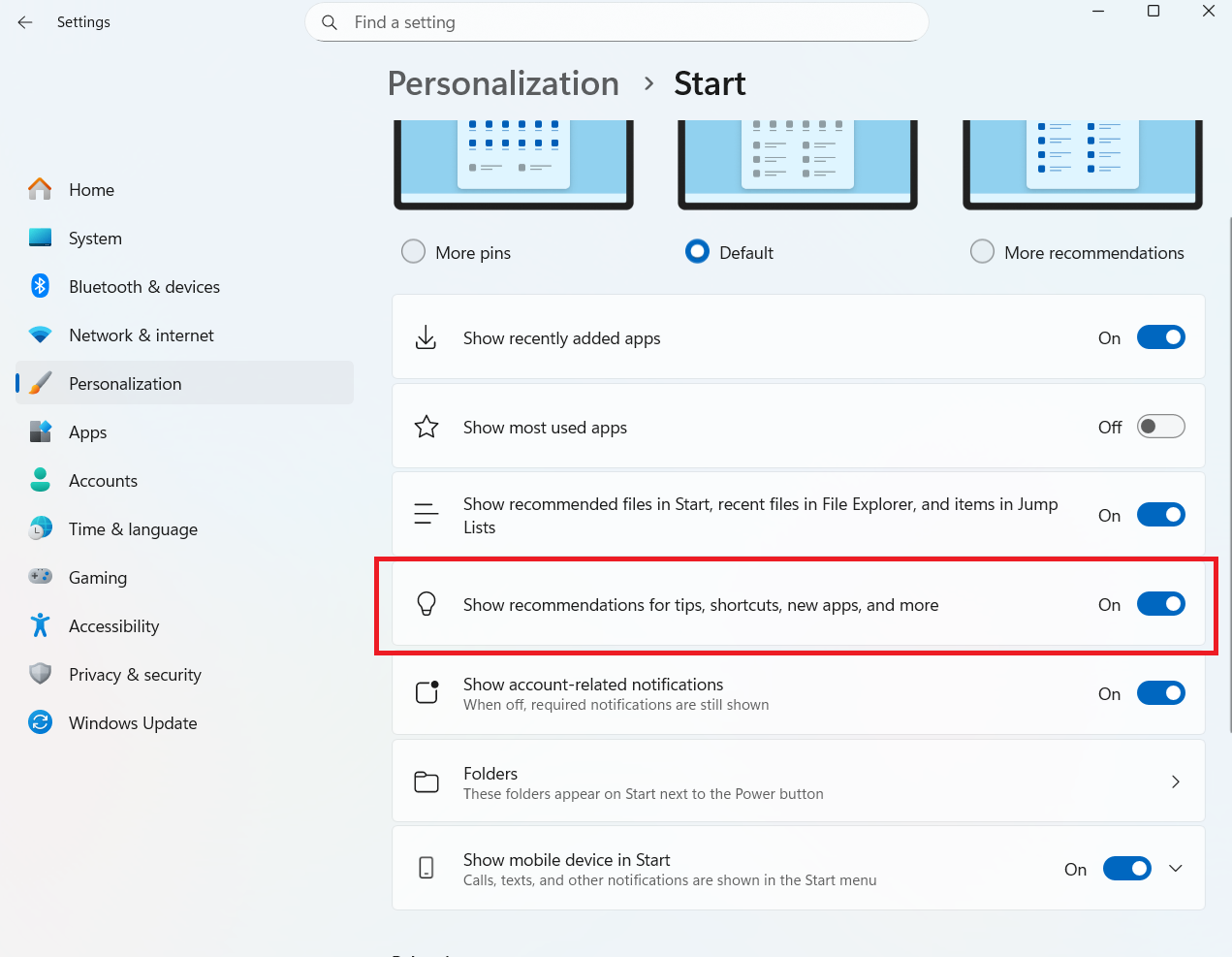Open the Accounts settings category

click(x=103, y=481)
